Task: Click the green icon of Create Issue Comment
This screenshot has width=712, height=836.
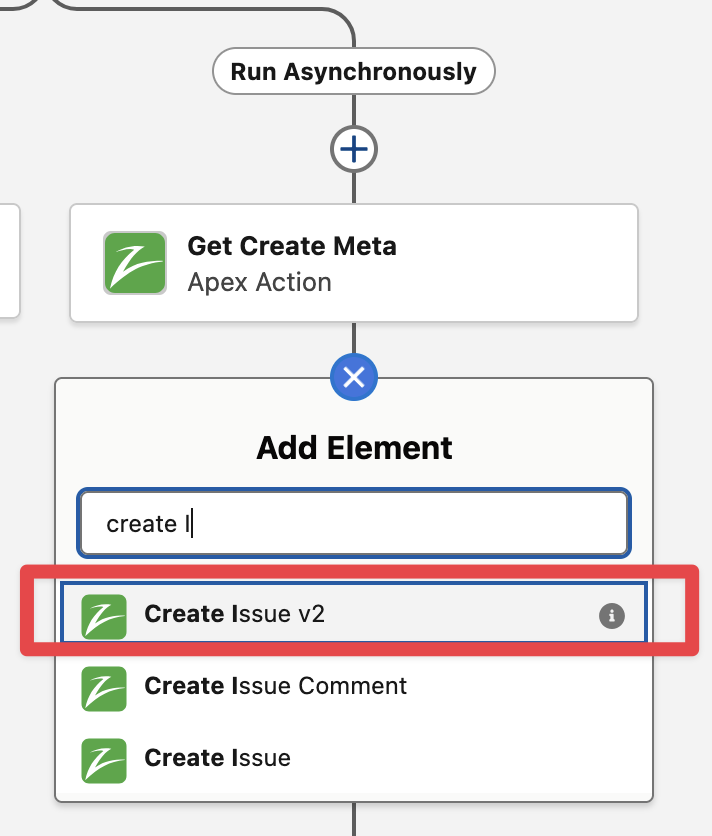Action: click(104, 687)
